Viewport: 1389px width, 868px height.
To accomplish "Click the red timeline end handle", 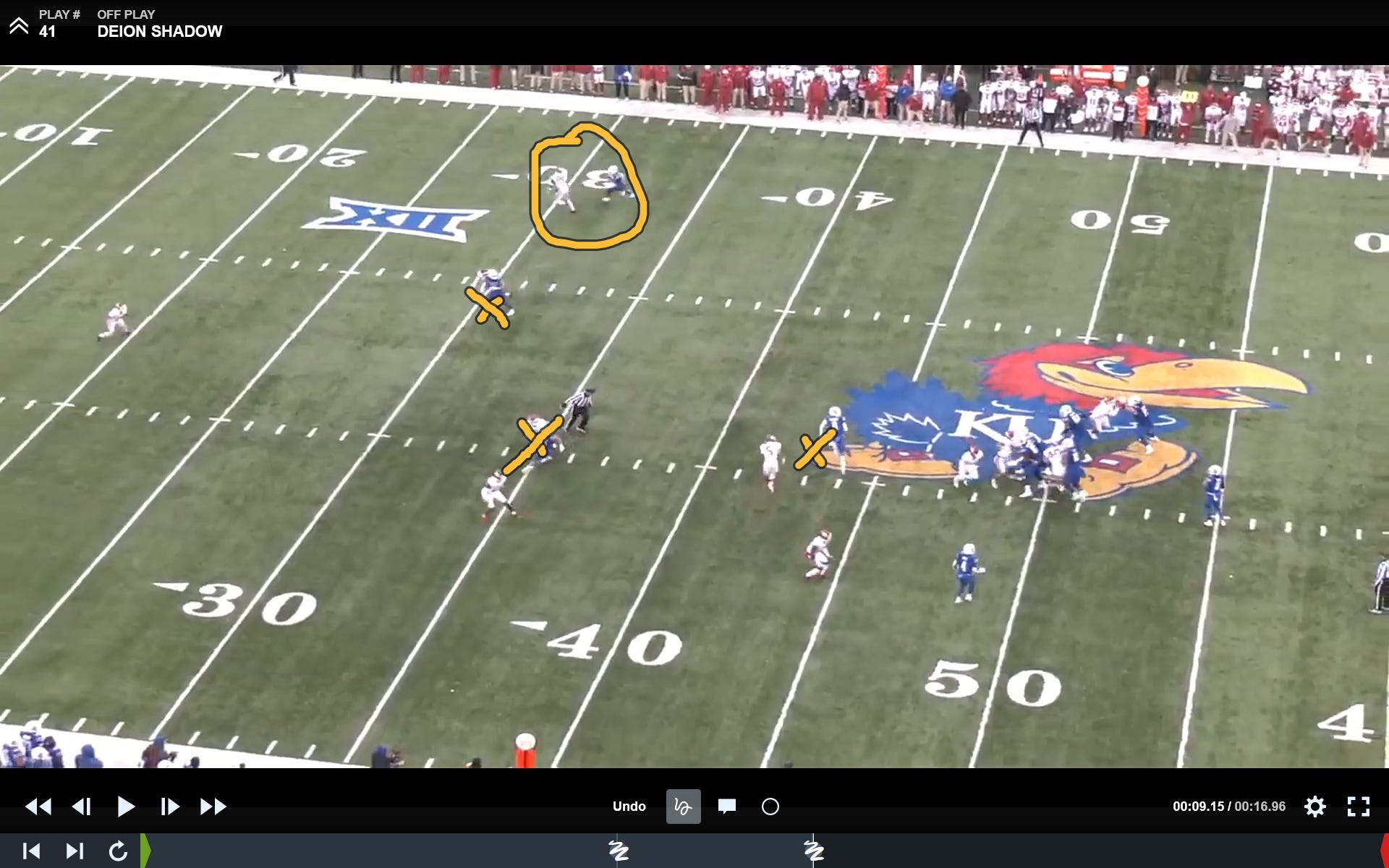I will 1385,851.
